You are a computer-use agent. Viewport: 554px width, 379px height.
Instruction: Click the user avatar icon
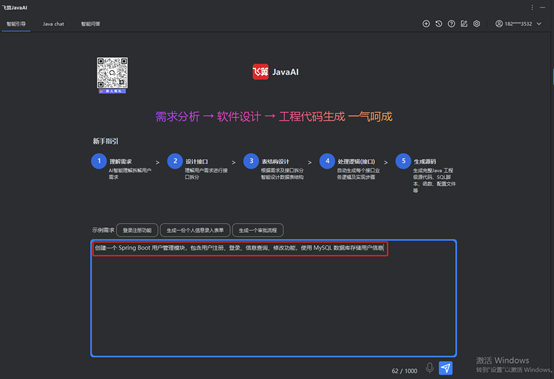499,24
